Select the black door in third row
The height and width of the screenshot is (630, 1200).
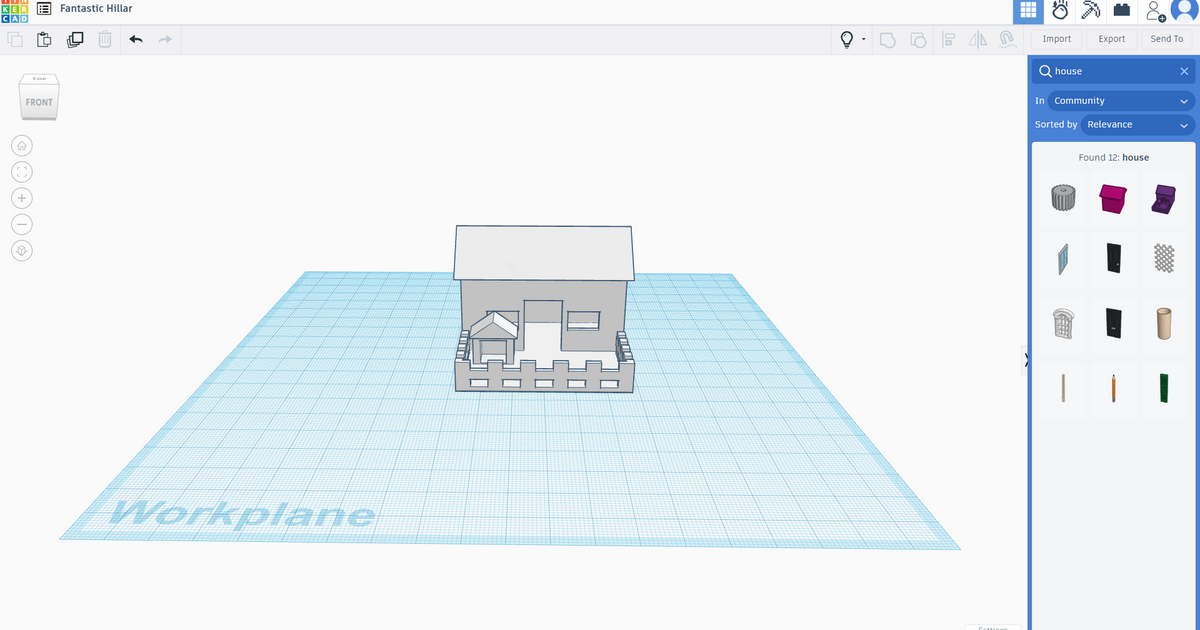tap(1113, 323)
